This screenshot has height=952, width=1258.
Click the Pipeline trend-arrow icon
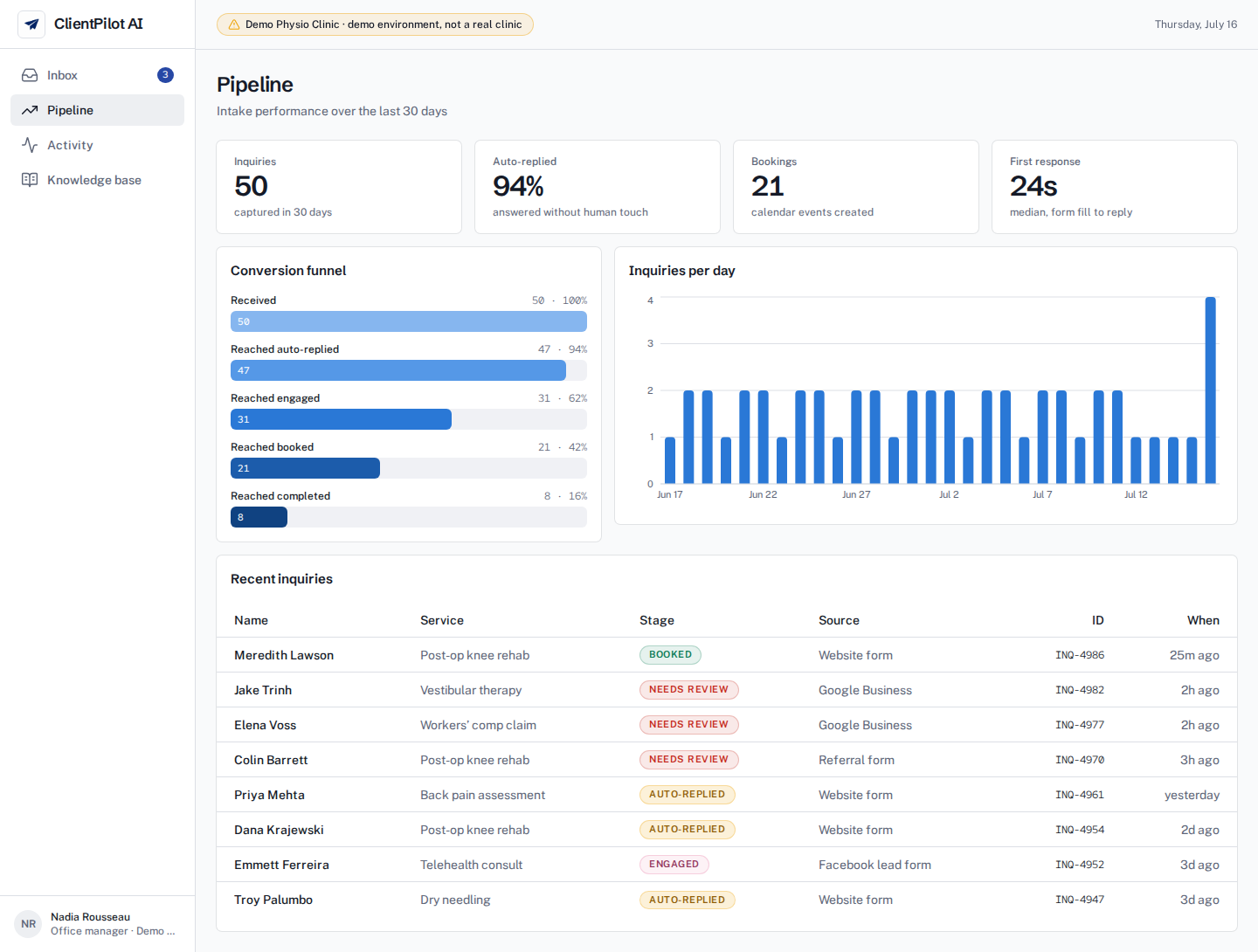point(30,110)
